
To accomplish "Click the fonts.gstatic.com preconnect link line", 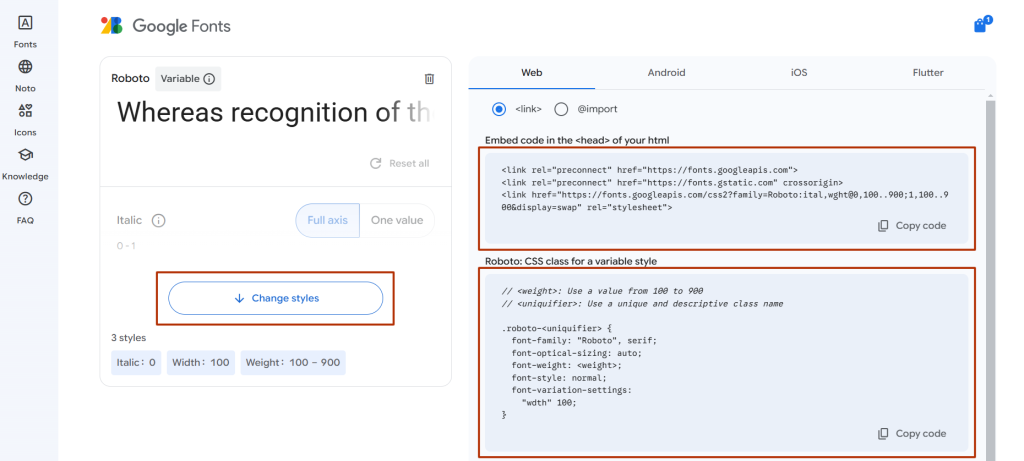I will point(672,182).
